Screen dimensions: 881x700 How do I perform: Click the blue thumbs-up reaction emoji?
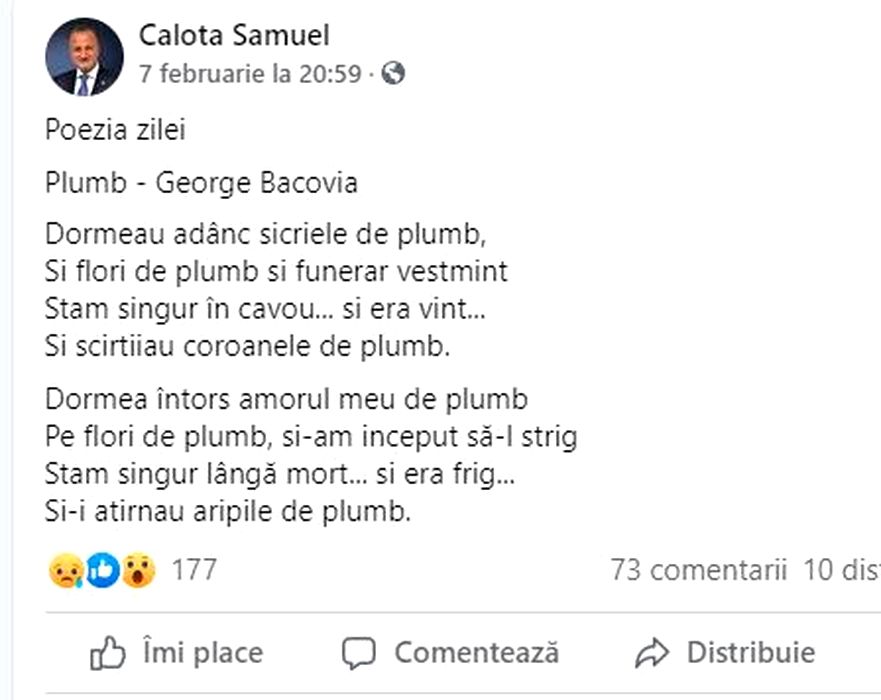coord(102,571)
